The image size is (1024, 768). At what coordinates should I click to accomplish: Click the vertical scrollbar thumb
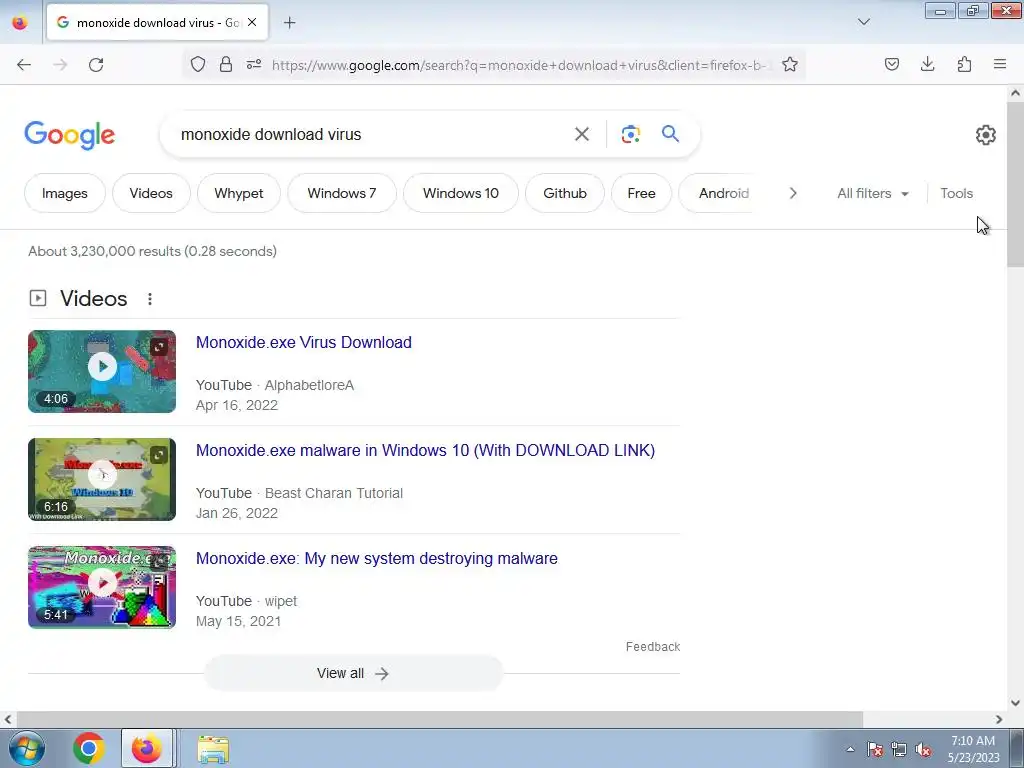tap(1015, 184)
